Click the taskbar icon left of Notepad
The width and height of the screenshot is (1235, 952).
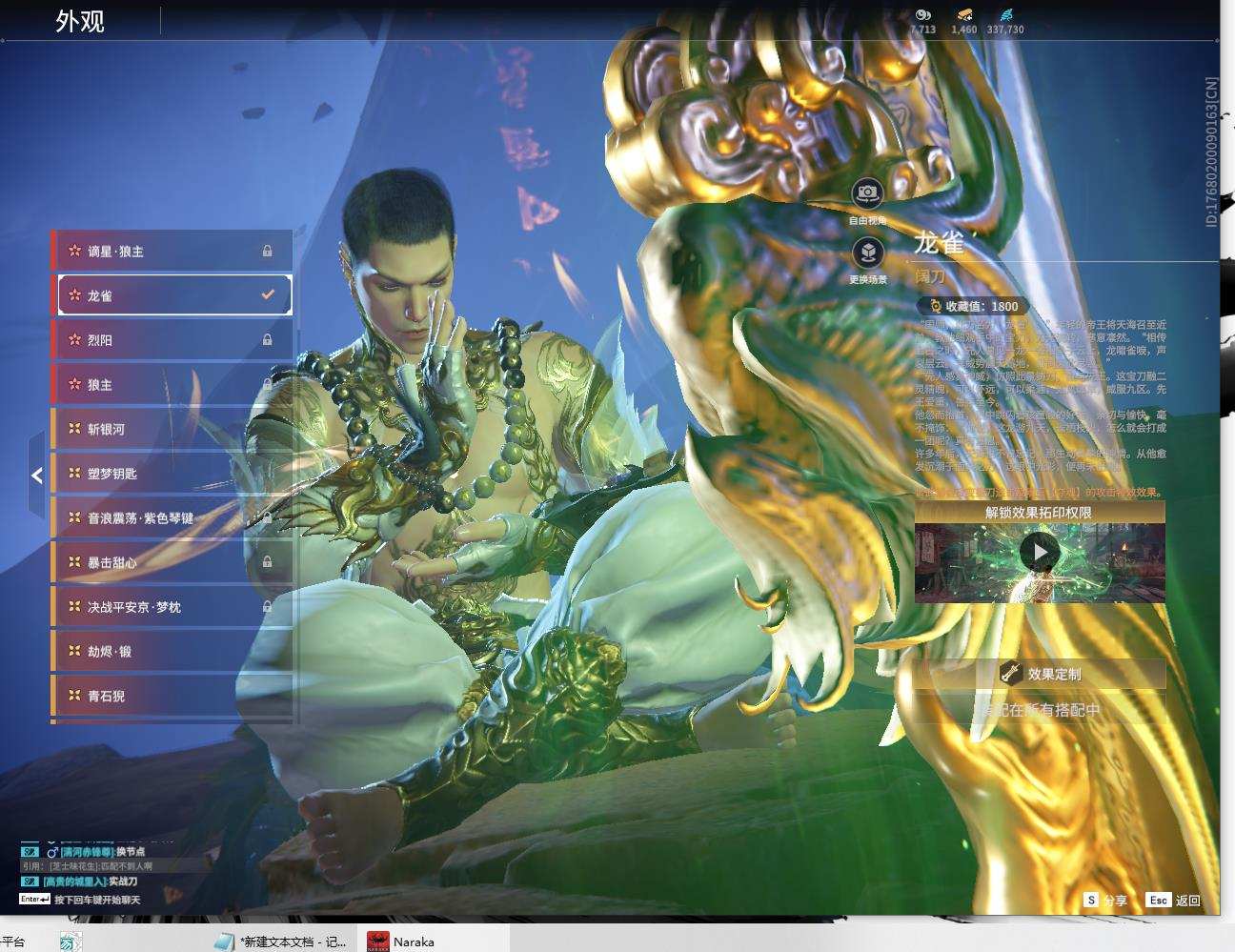click(70, 942)
